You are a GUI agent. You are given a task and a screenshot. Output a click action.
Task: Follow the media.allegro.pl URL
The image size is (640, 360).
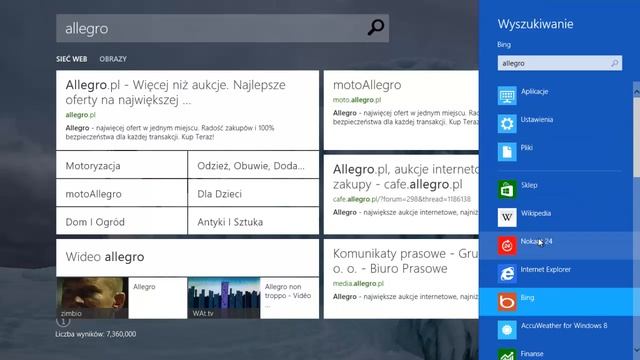click(358, 284)
